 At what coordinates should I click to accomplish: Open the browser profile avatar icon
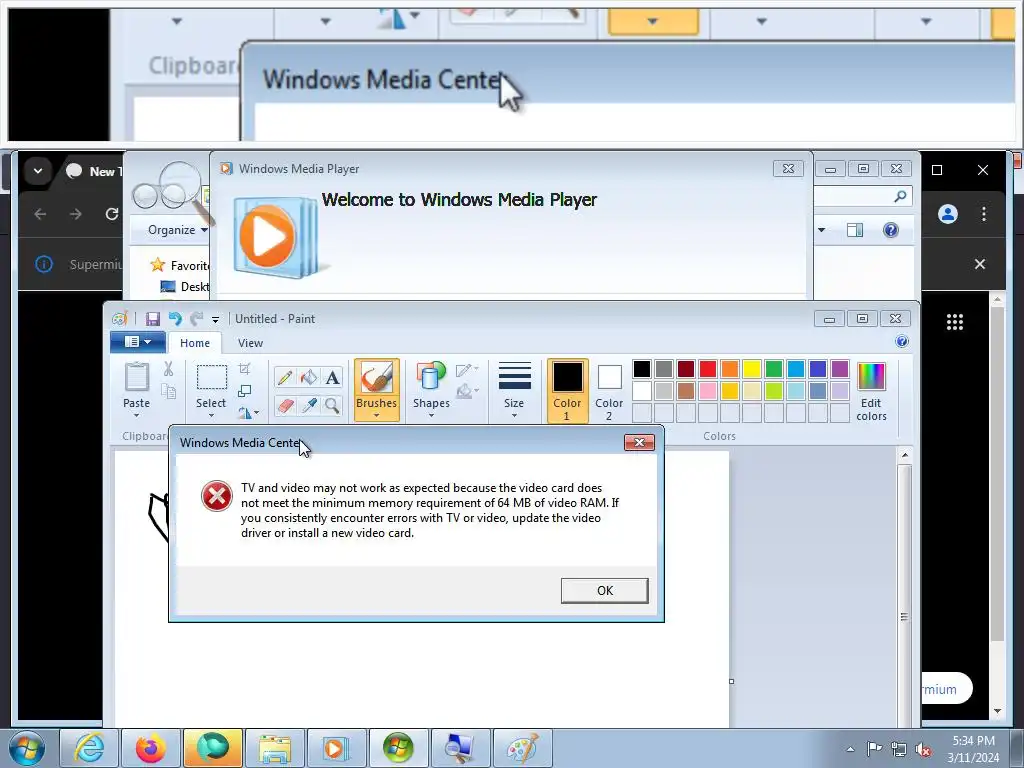pos(948,214)
